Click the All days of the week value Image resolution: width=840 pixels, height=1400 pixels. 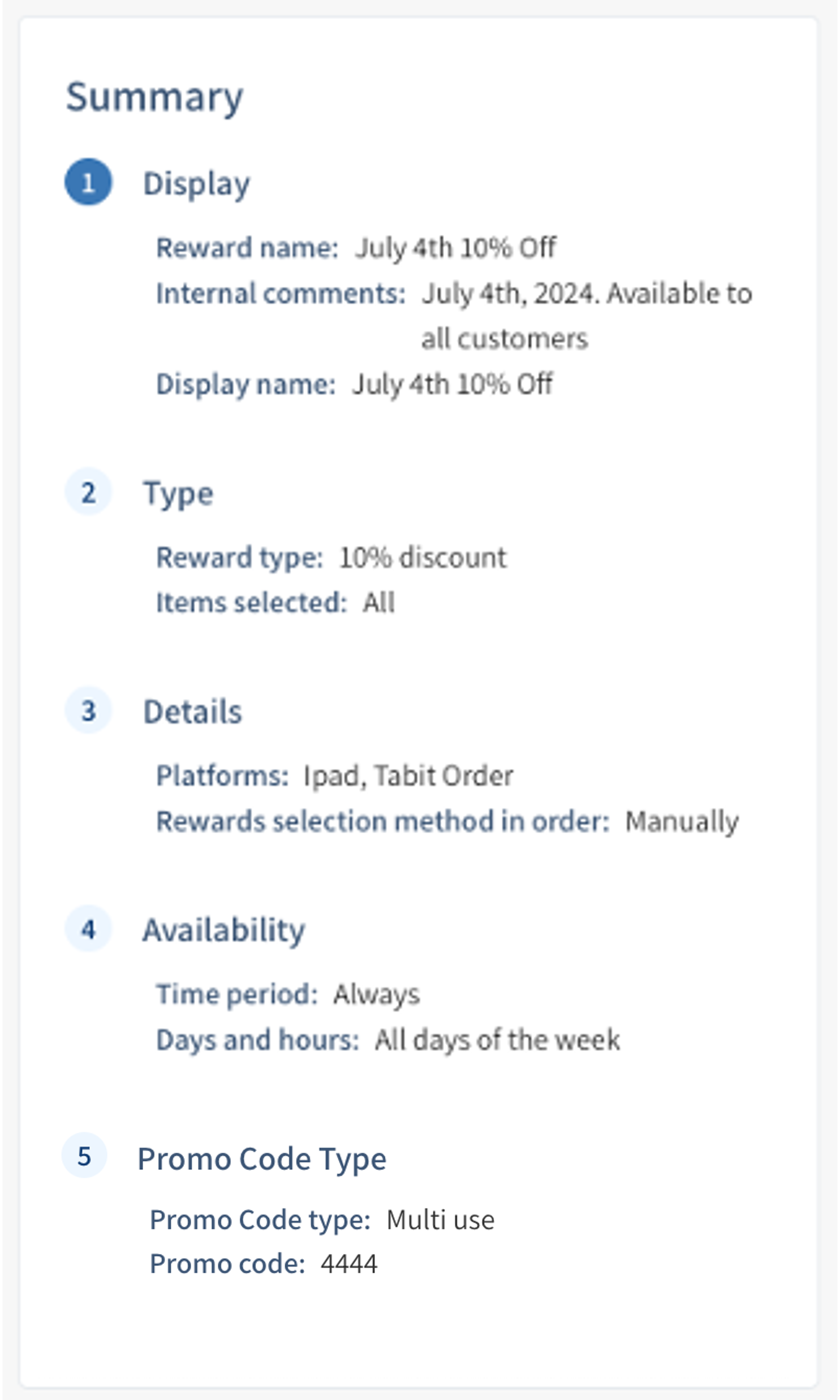(x=497, y=1040)
